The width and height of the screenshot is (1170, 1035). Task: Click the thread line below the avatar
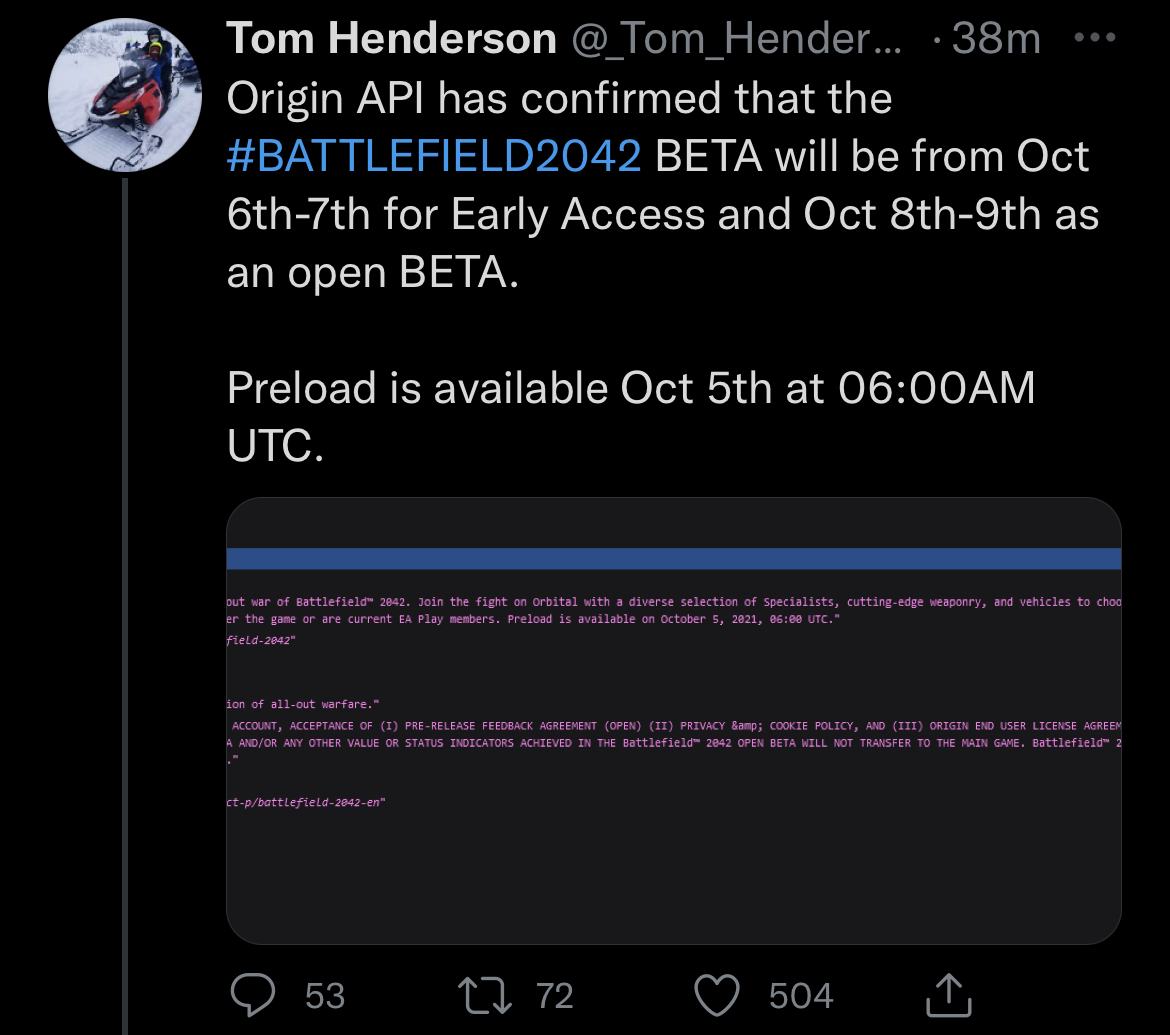[x=125, y=606]
